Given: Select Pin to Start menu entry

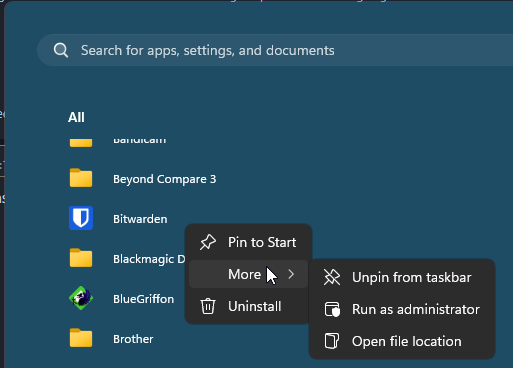Looking at the screenshot, I should tap(248, 242).
